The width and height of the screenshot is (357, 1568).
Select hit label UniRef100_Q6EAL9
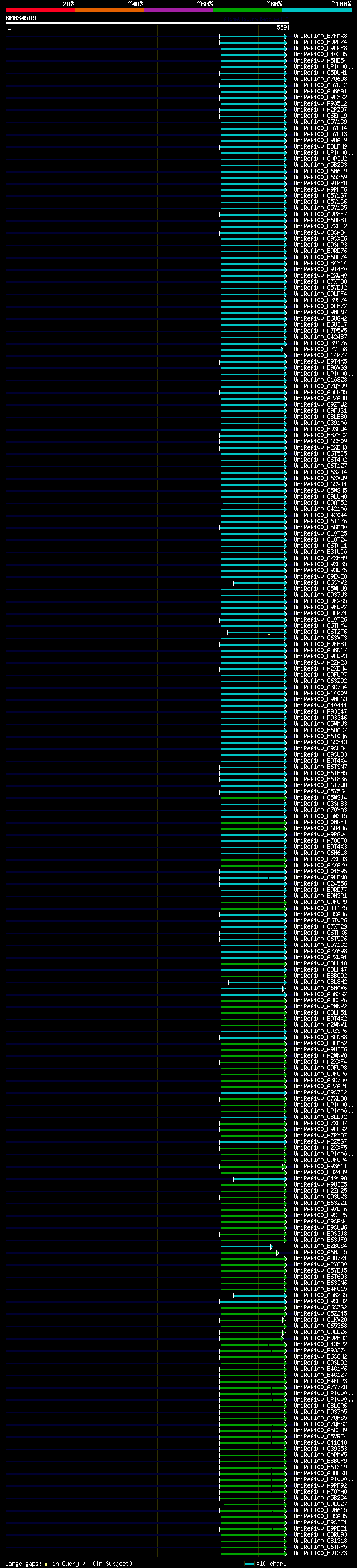coord(321,116)
